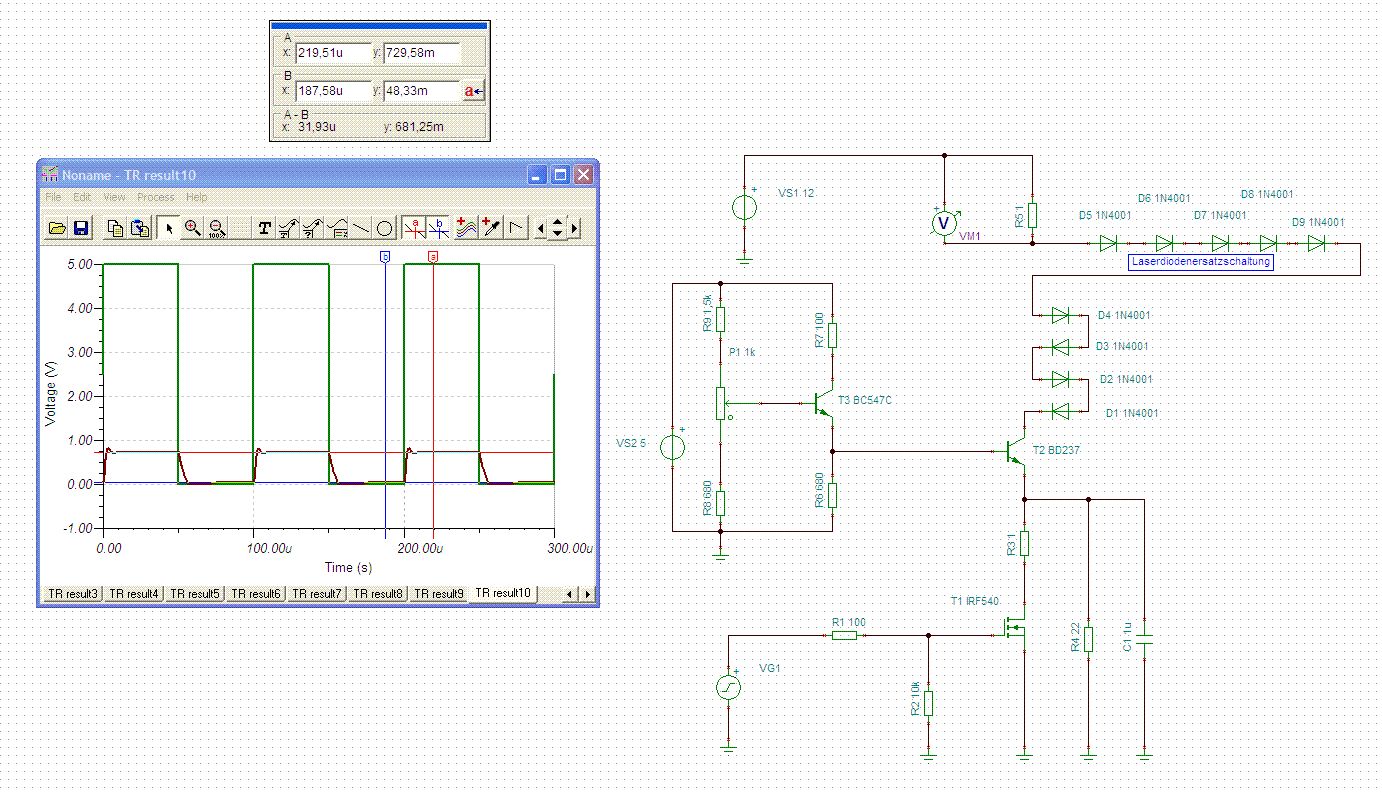Image resolution: width=1382 pixels, height=795 pixels.
Task: Click the red 'a' arrow button in cursor panel
Action: coord(473,91)
